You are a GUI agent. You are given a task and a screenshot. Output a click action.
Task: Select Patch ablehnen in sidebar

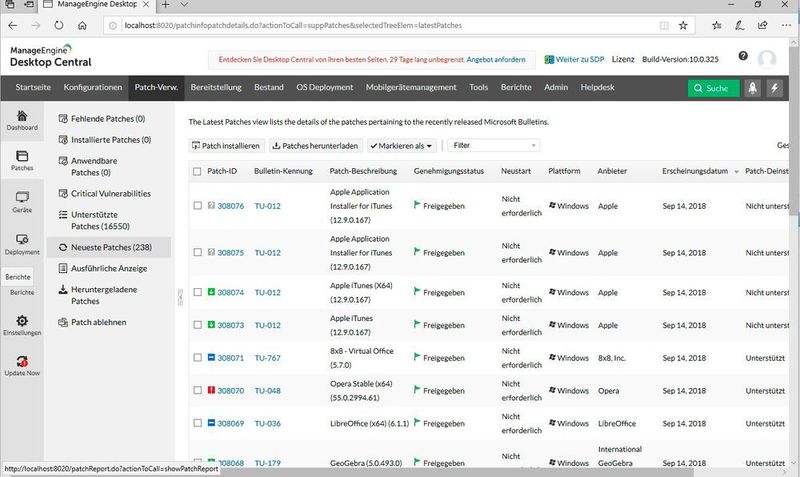98,322
